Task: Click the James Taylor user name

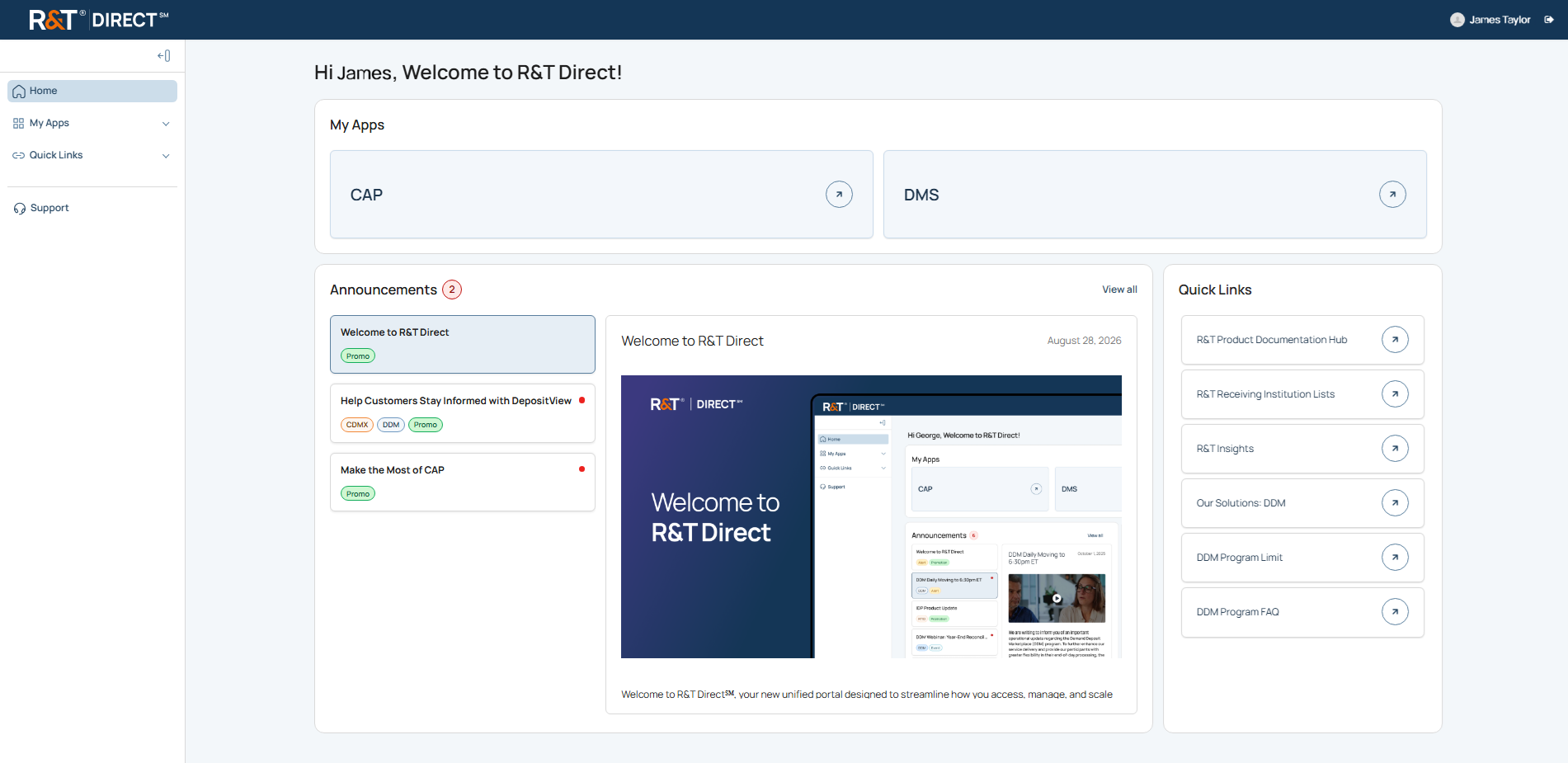Action: point(1500,20)
